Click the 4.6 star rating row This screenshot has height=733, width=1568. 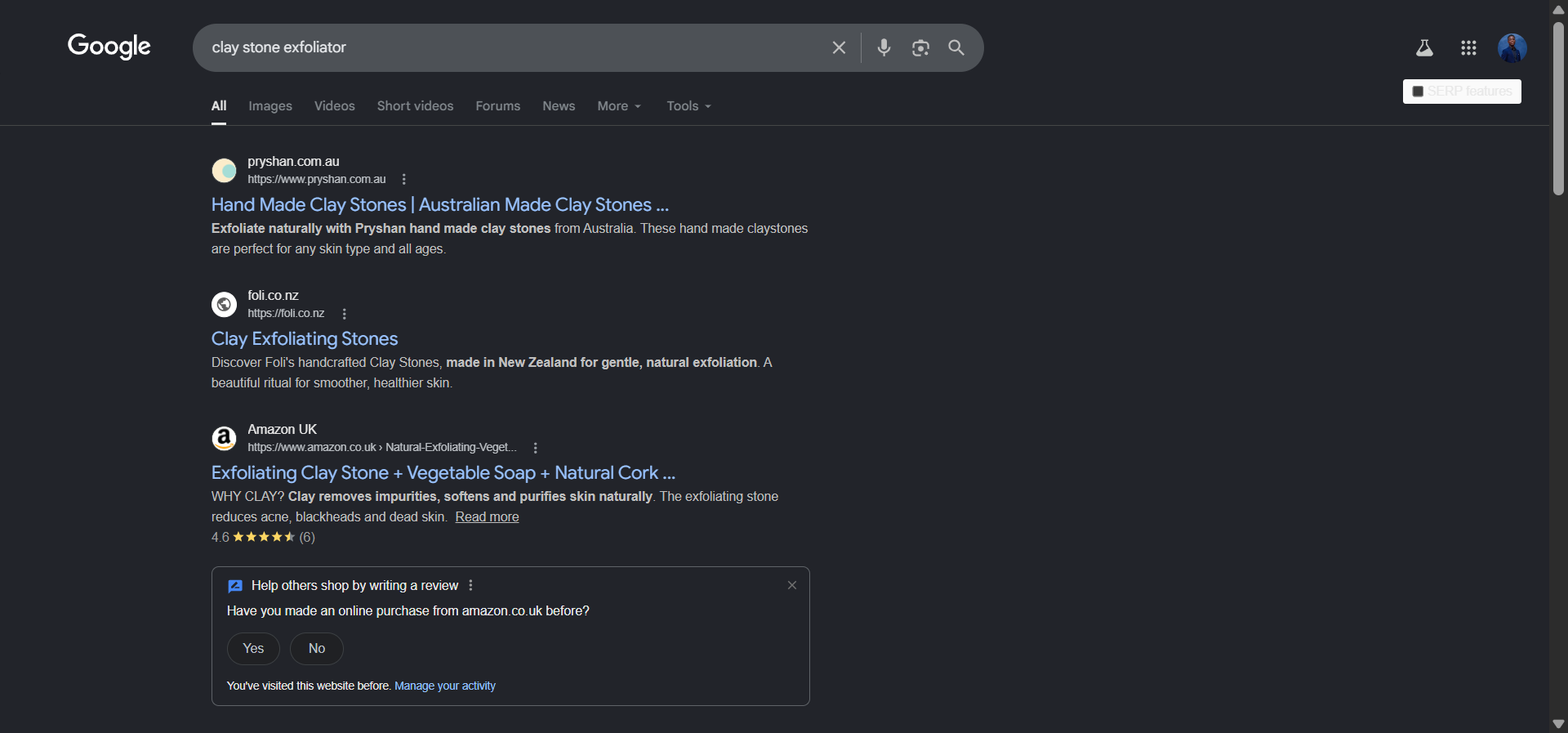pyautogui.click(x=263, y=537)
